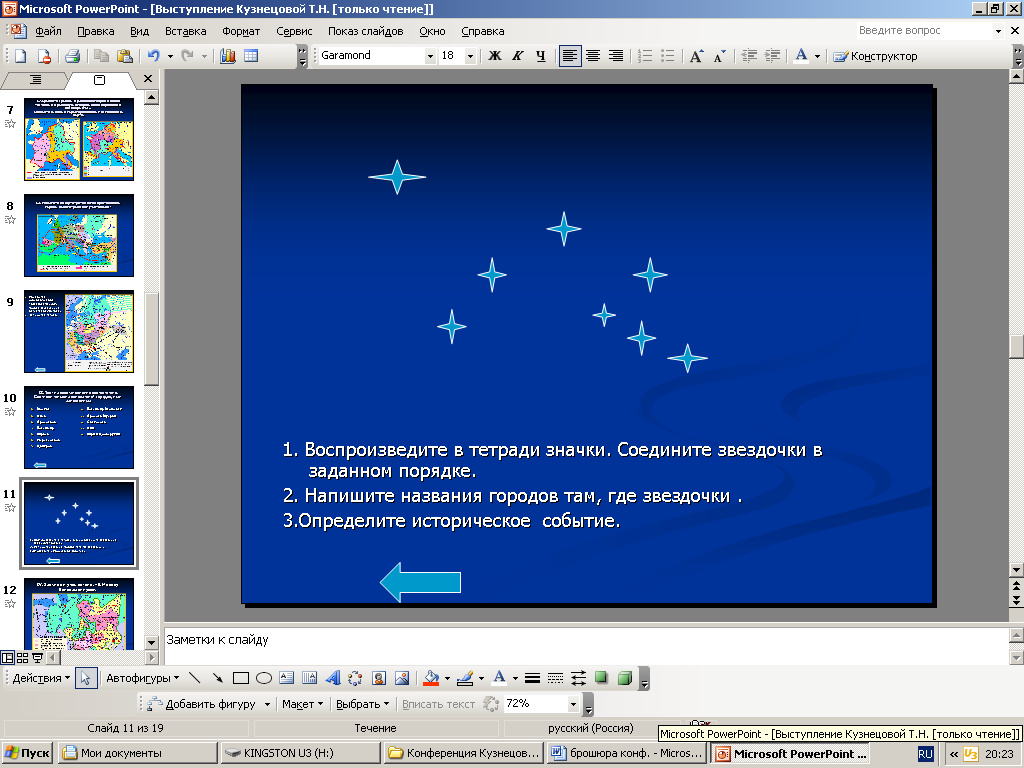Insert a Text Box from drawing toolbar
The width and height of the screenshot is (1024, 768).
[287, 678]
